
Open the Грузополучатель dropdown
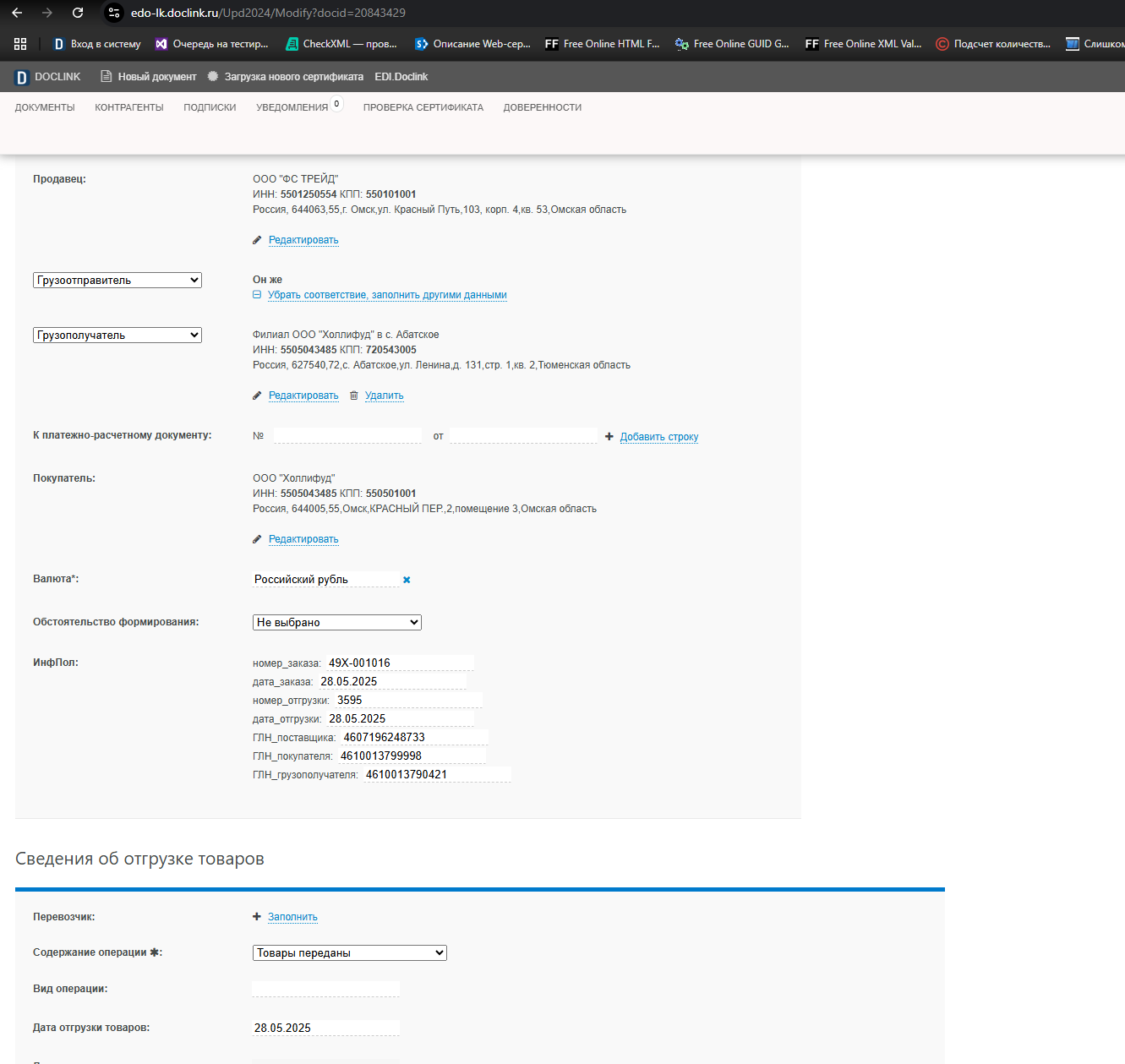coord(117,335)
